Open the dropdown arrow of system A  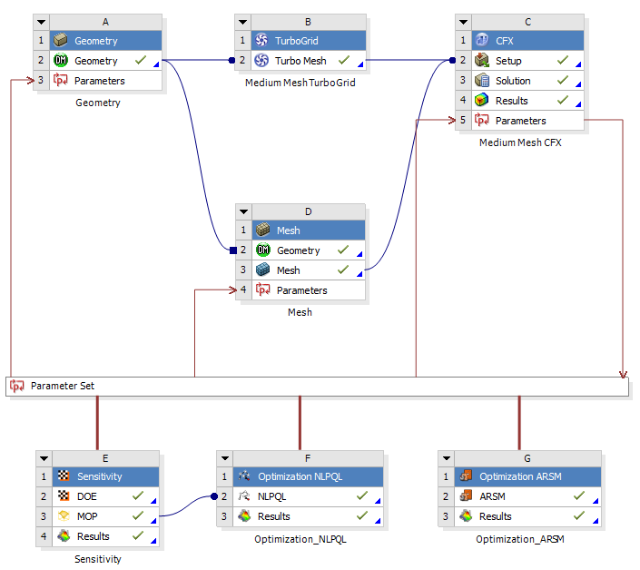(42, 21)
